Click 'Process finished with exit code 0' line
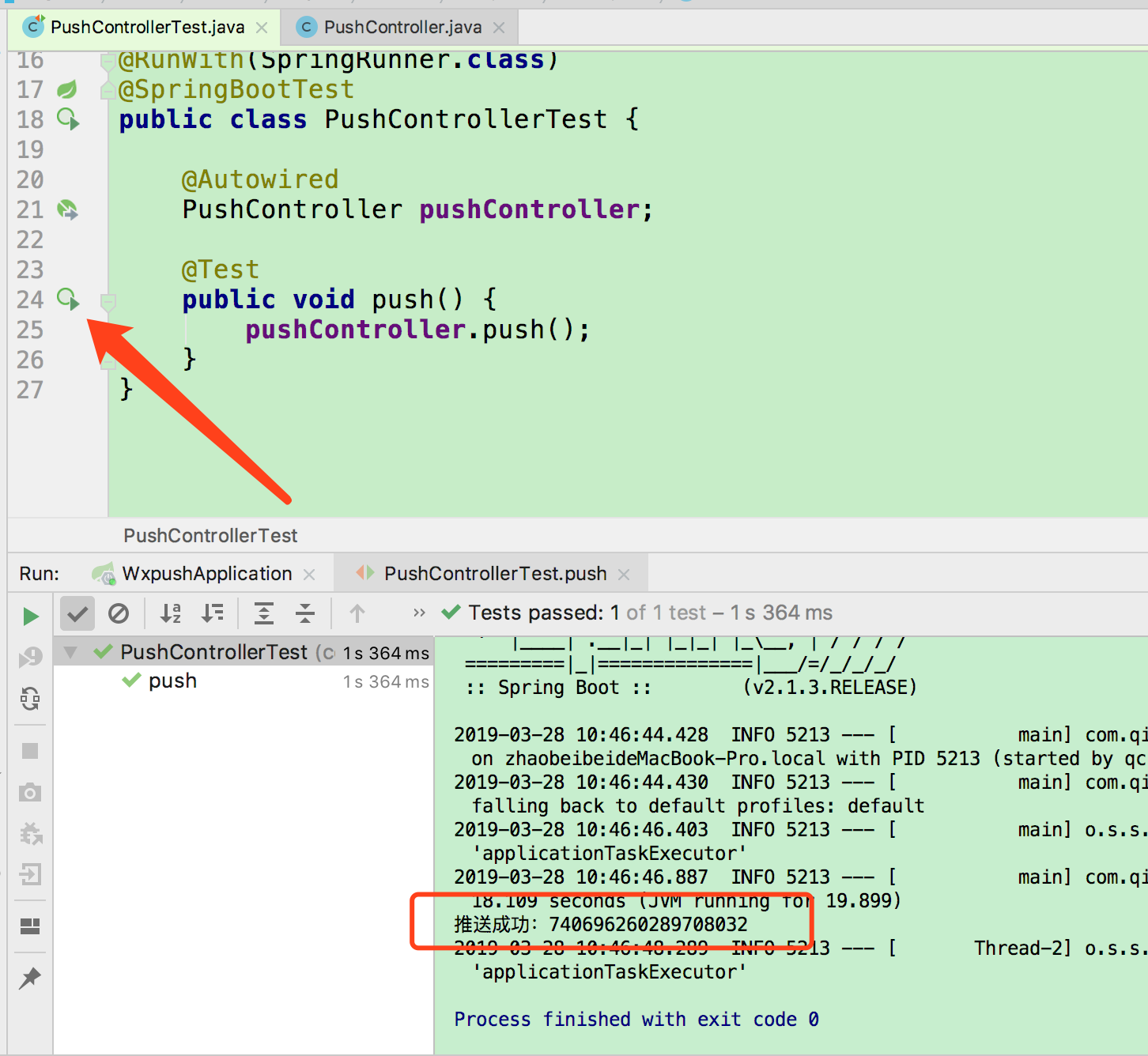This screenshot has width=1148, height=1056. point(636,1019)
